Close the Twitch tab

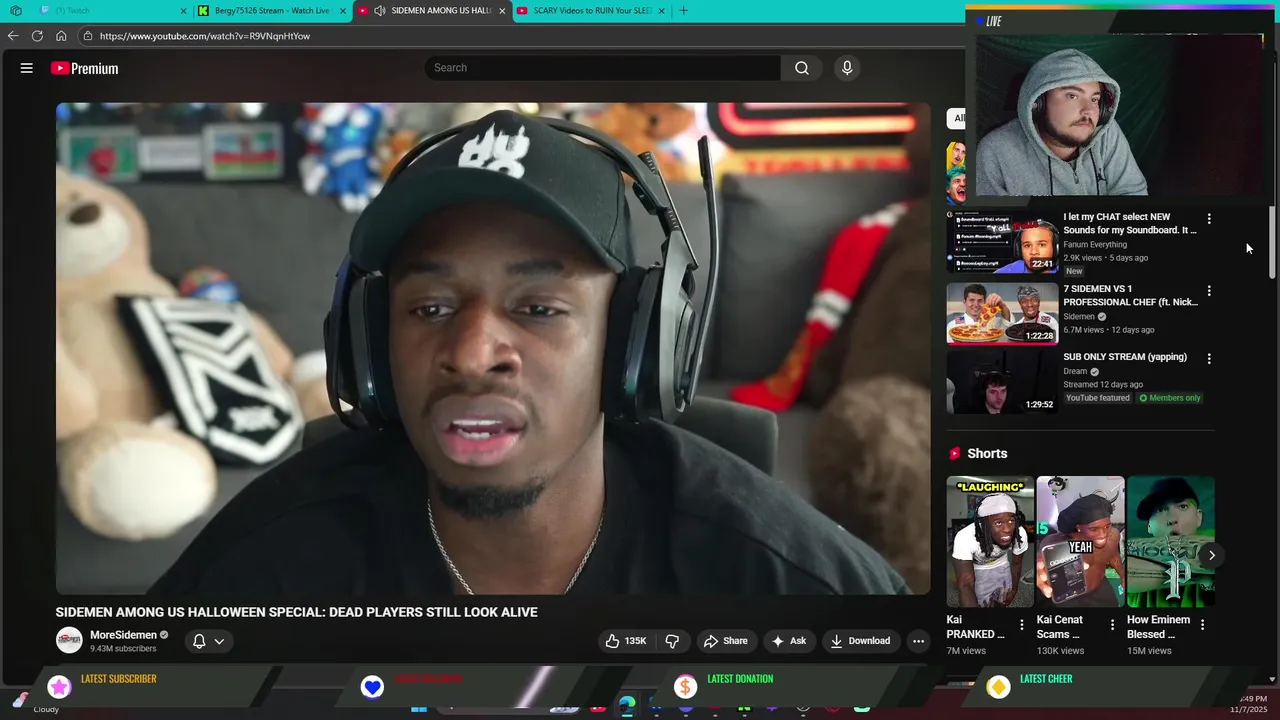point(184,11)
